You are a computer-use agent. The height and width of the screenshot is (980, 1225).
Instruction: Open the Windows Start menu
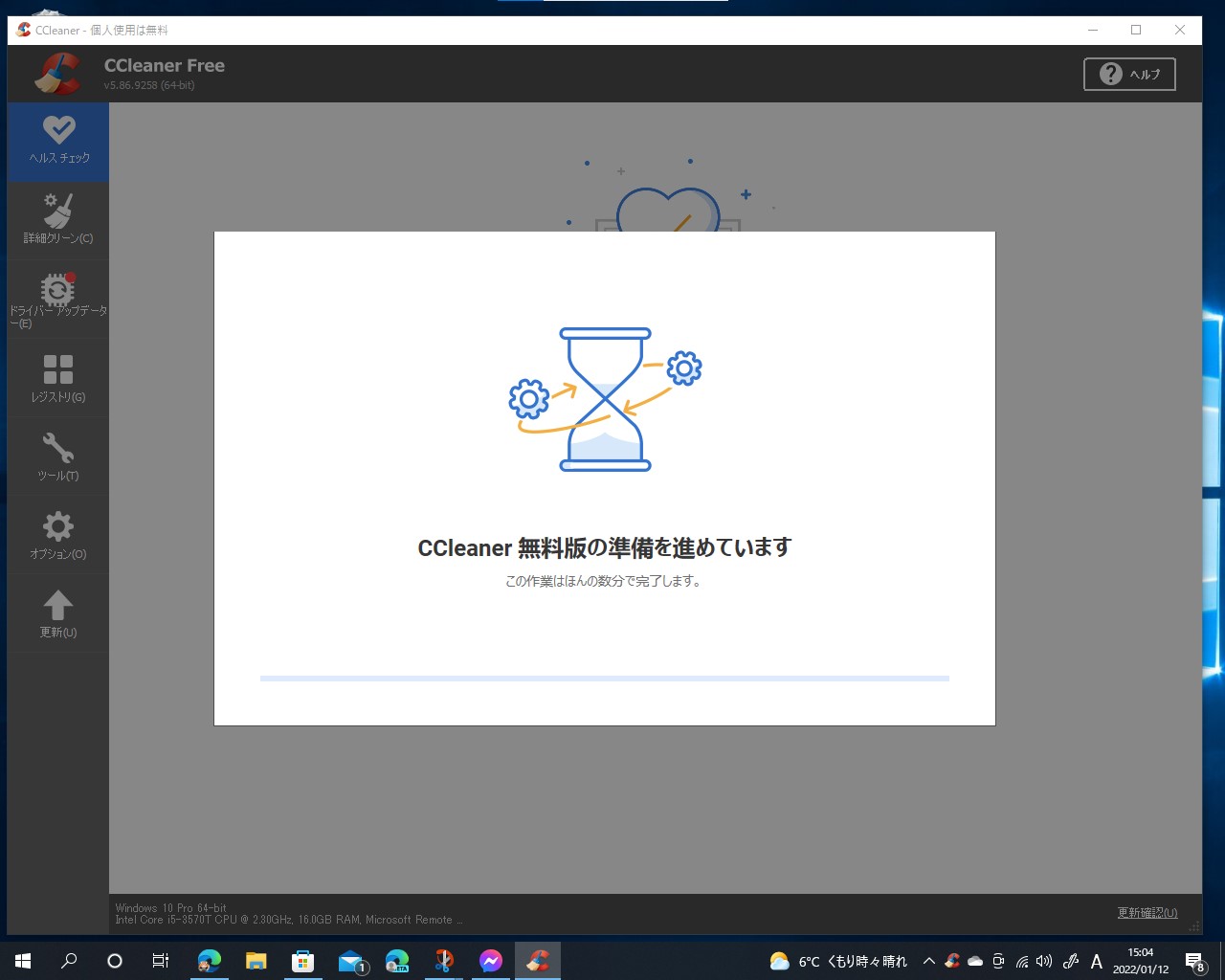point(21,960)
